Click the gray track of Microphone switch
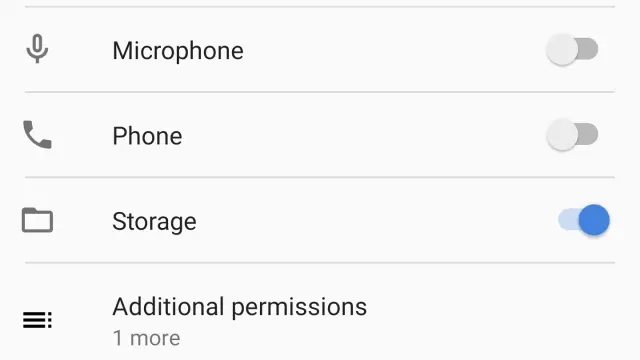Screen dimensions: 640x360 (x=589, y=49)
